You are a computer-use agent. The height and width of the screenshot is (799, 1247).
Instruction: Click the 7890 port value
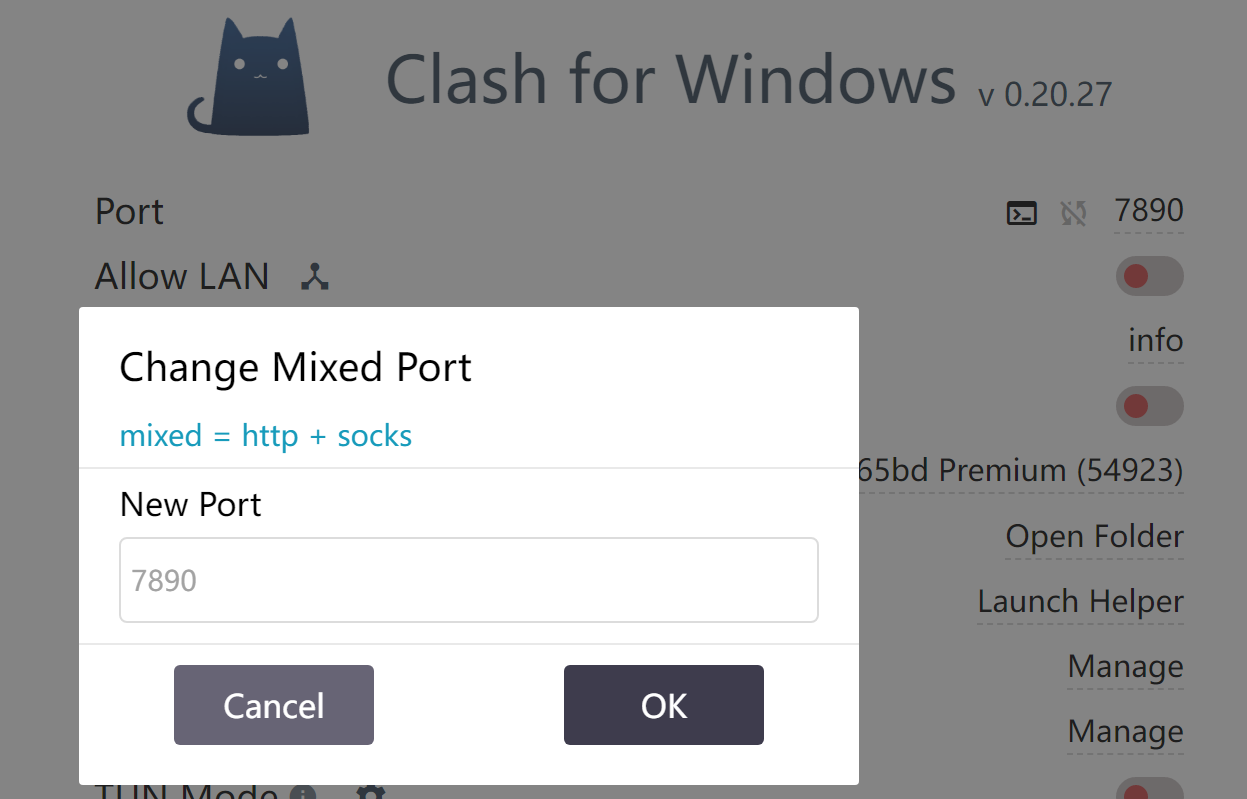tap(1148, 211)
